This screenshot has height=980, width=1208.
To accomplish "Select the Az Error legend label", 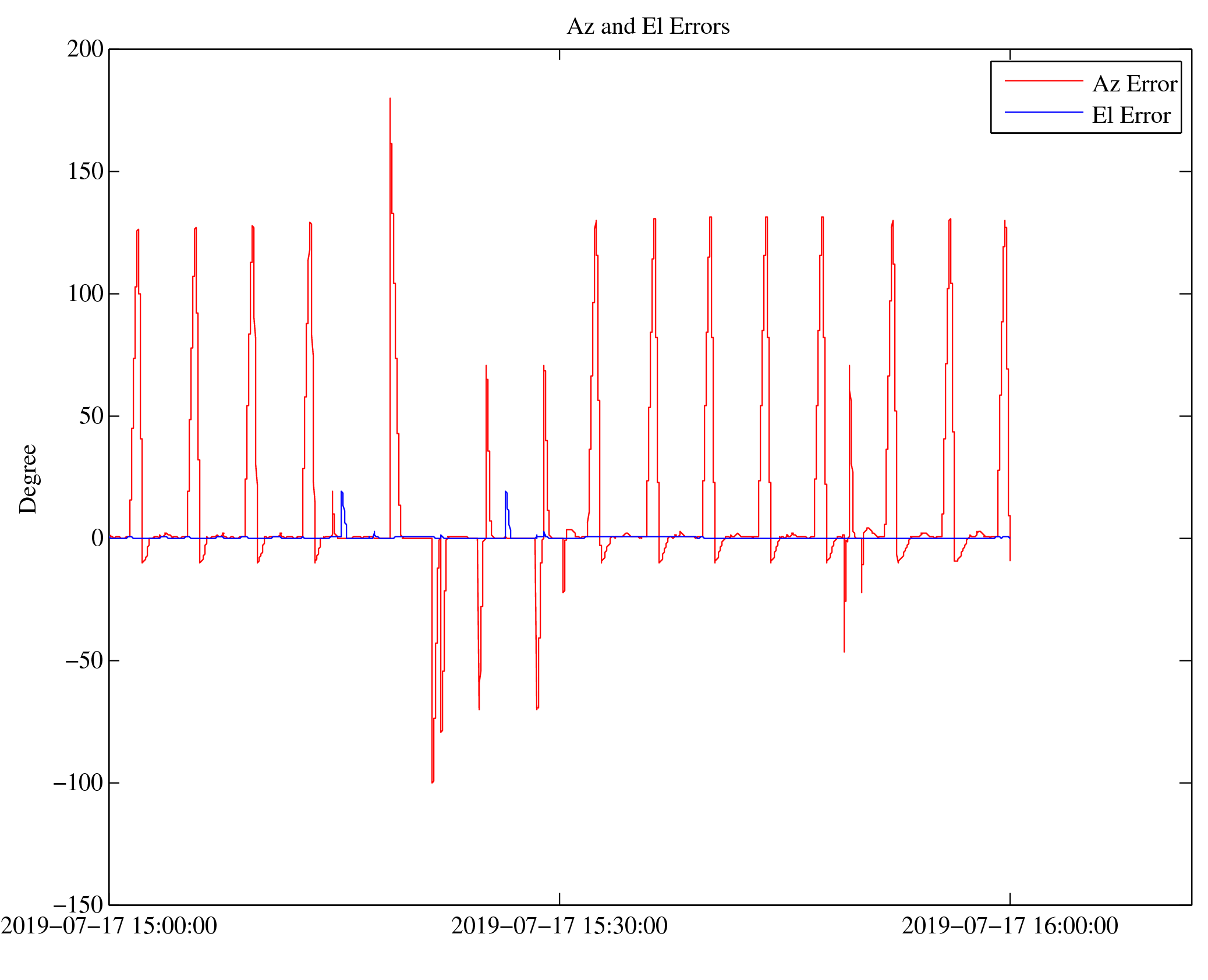I will (1134, 84).
